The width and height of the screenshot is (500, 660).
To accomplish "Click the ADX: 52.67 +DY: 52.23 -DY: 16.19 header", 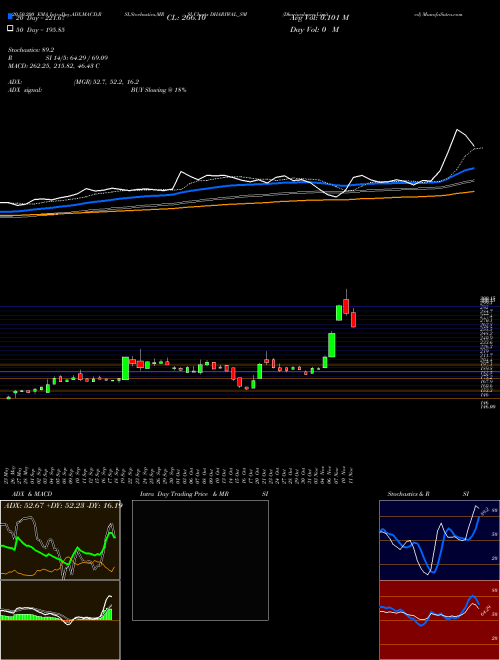I will [63, 506].
